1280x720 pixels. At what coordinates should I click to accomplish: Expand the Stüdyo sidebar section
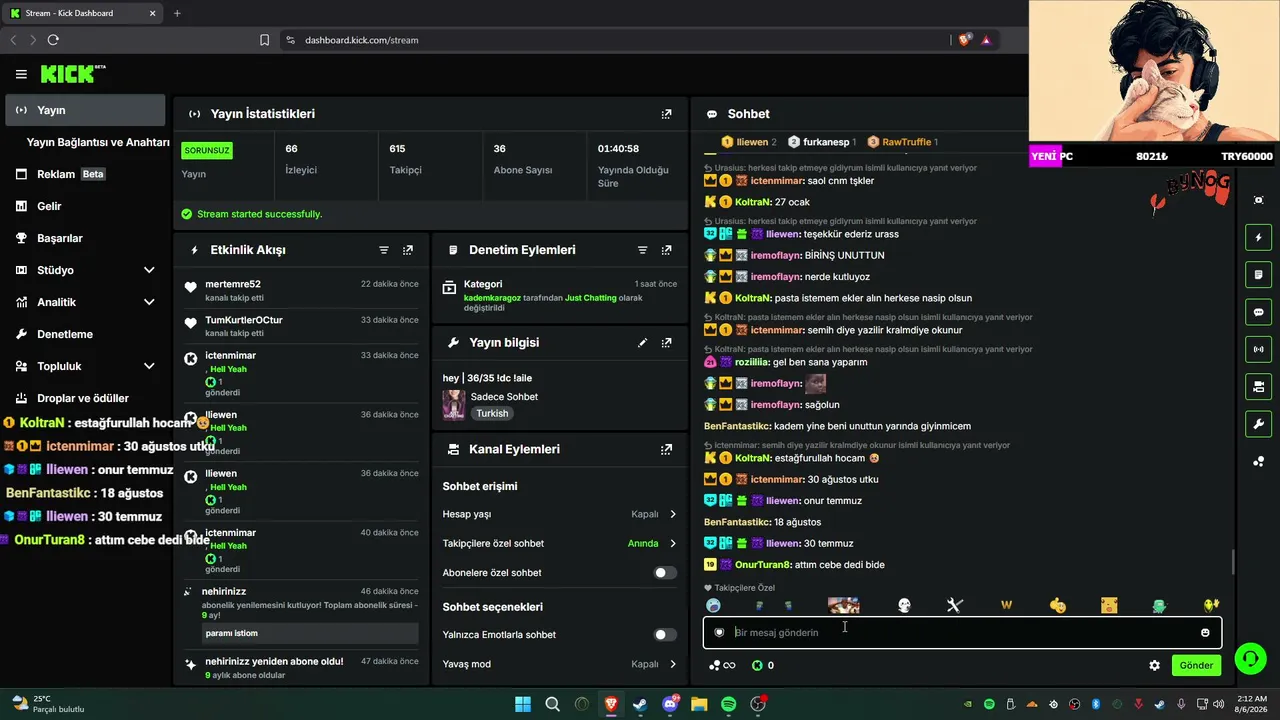[x=149, y=270]
